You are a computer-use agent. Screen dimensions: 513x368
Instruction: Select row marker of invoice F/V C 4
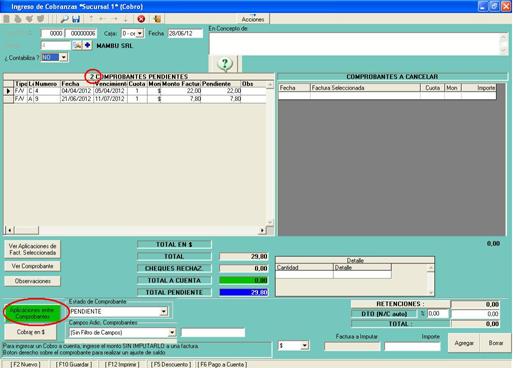(8, 91)
